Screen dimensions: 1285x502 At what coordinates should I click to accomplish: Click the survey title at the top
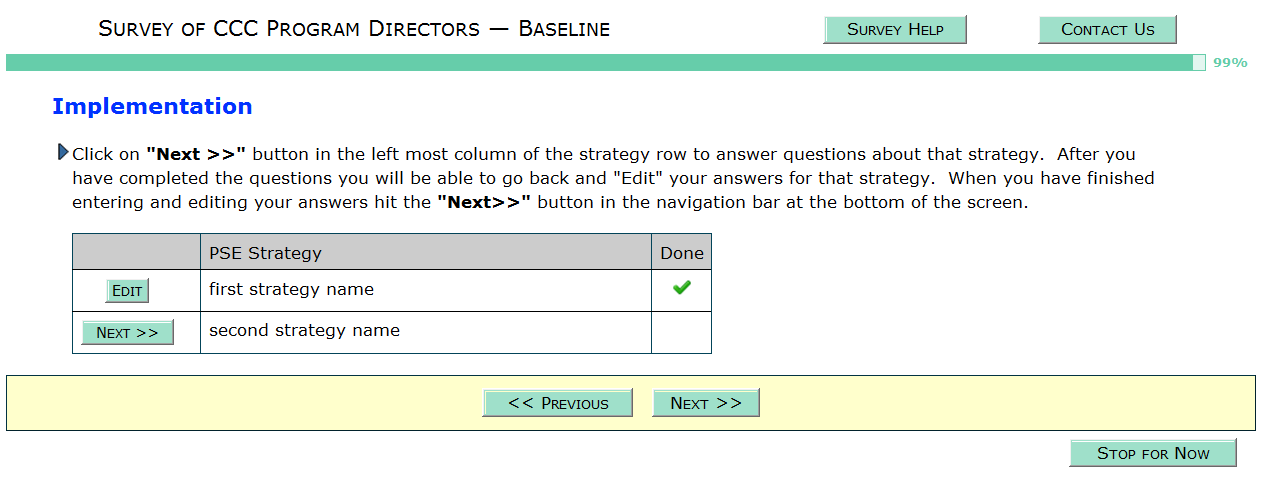(354, 29)
